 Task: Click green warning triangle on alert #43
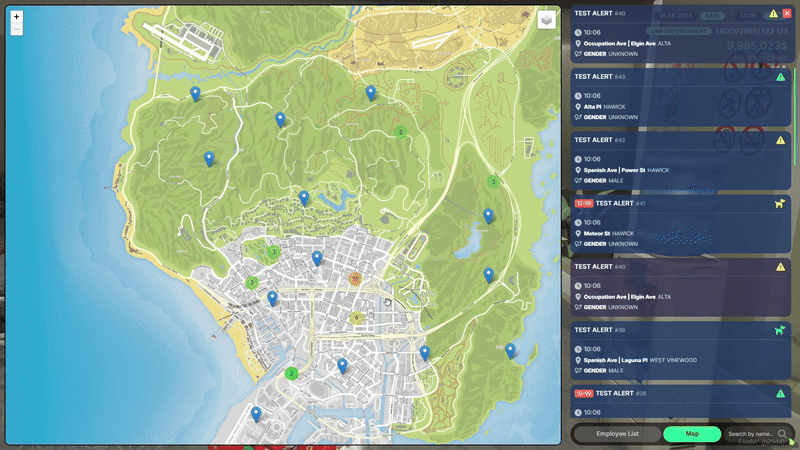coord(780,77)
